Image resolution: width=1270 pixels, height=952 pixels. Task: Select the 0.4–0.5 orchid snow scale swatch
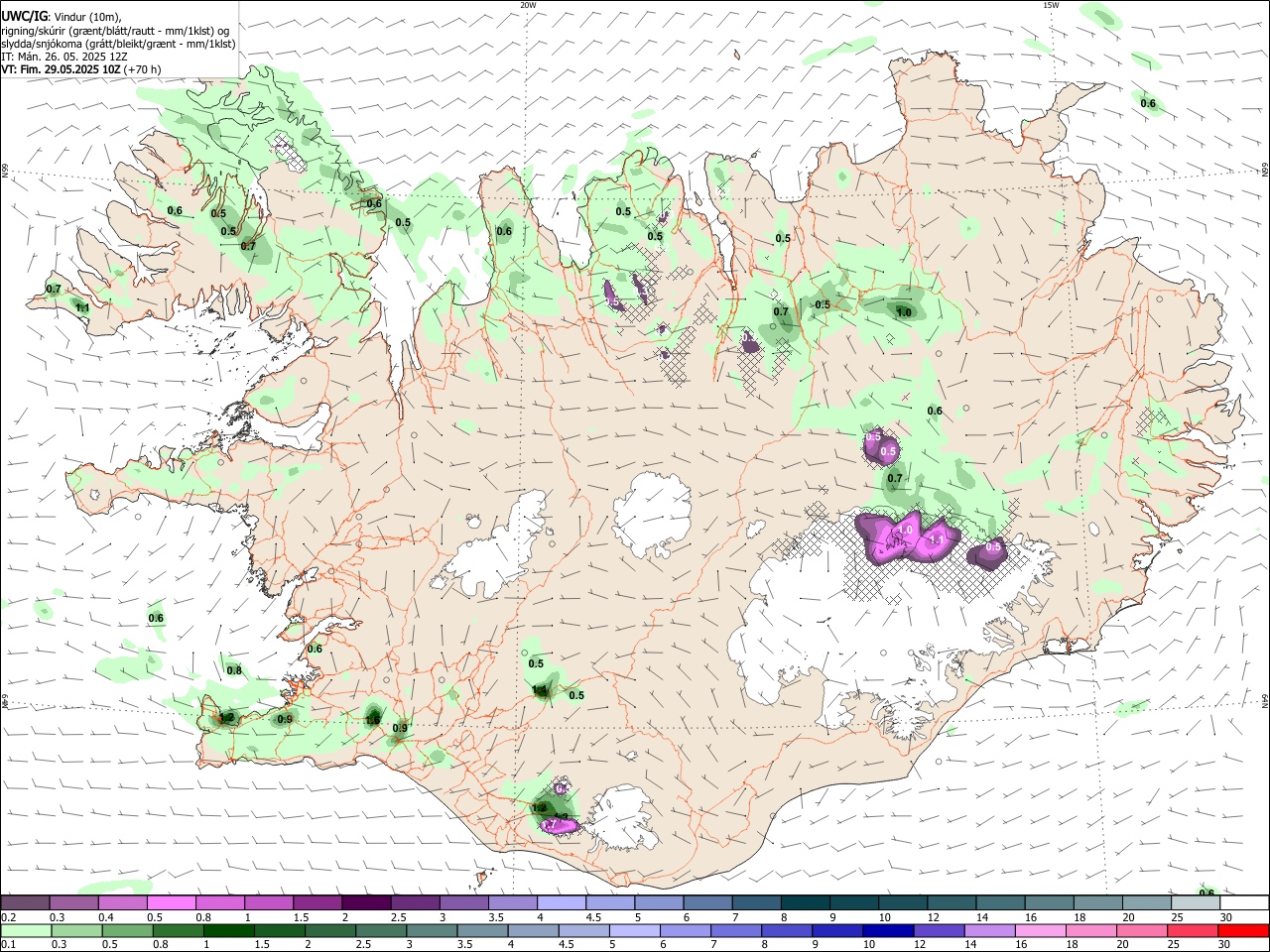[122, 902]
